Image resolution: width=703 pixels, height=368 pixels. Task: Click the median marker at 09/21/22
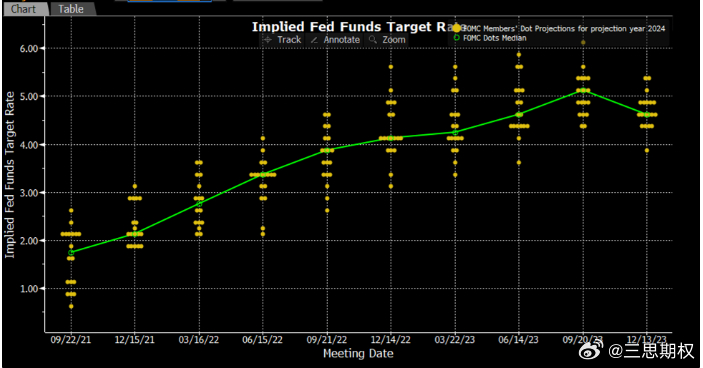click(x=327, y=151)
